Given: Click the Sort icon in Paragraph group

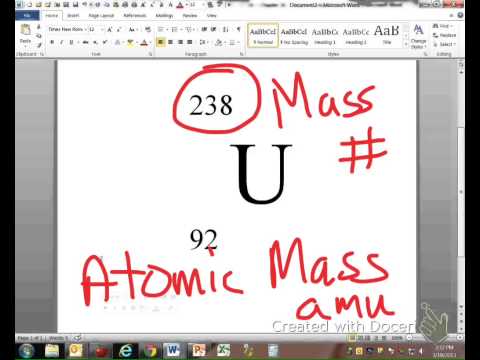Looking at the screenshot, I should (226, 30).
